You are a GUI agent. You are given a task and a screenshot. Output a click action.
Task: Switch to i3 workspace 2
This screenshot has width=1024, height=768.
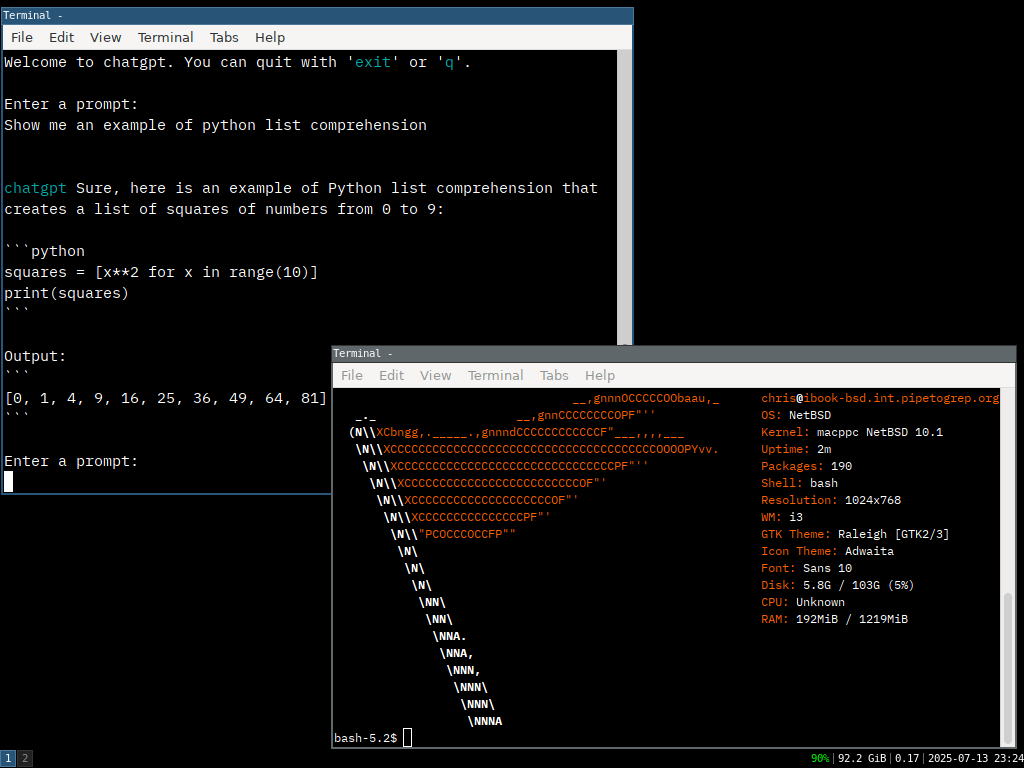coord(25,758)
